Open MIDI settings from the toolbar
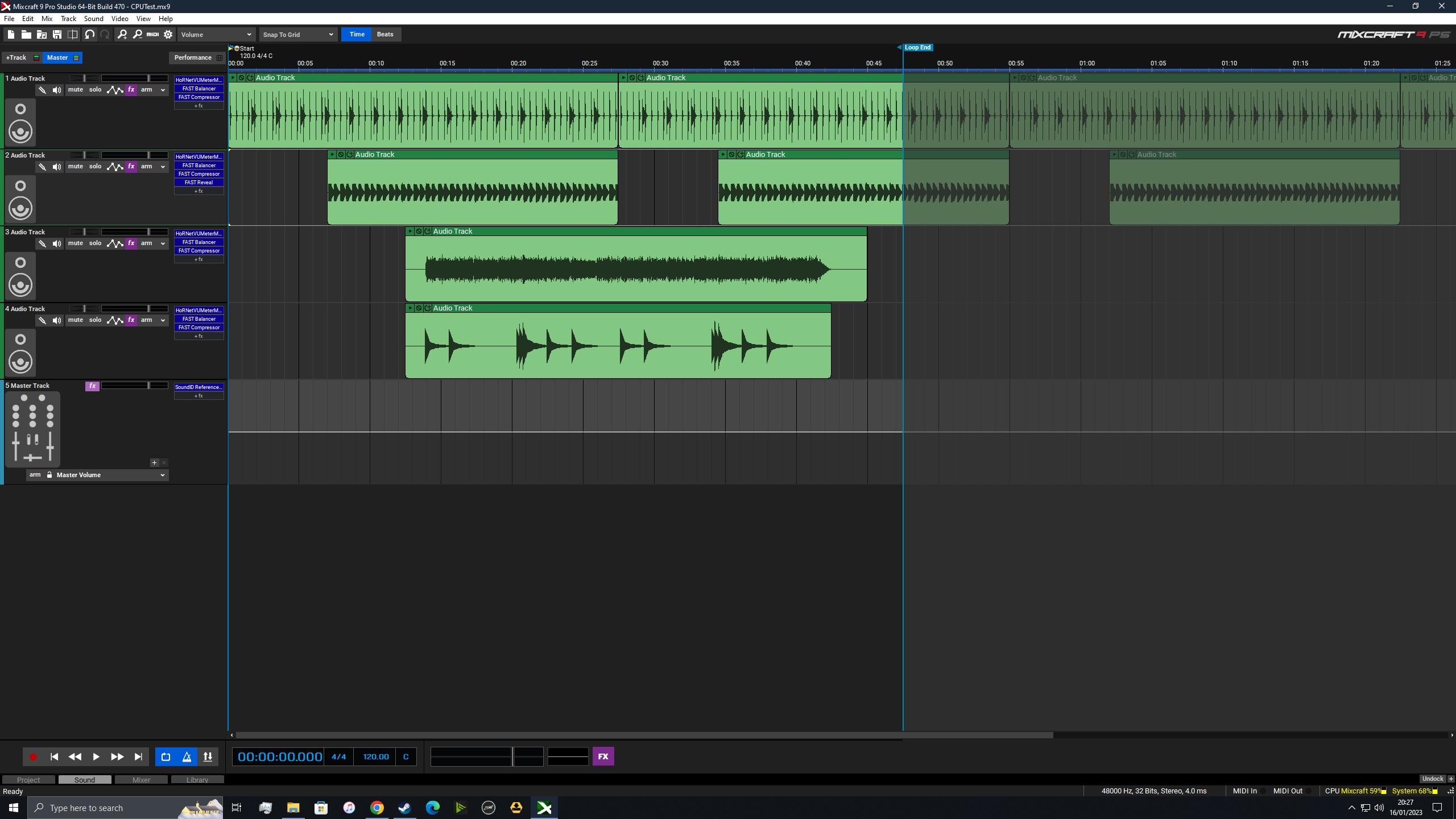Image resolution: width=1456 pixels, height=819 pixels. [152, 35]
